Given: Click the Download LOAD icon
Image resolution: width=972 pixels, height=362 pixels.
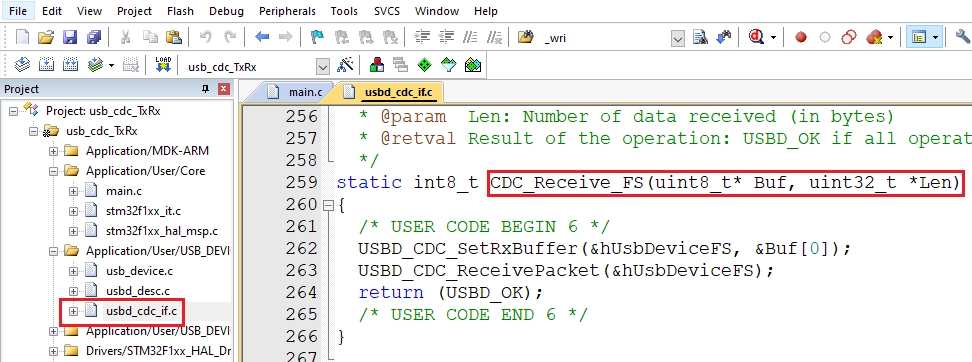Looking at the screenshot, I should pyautogui.click(x=163, y=65).
